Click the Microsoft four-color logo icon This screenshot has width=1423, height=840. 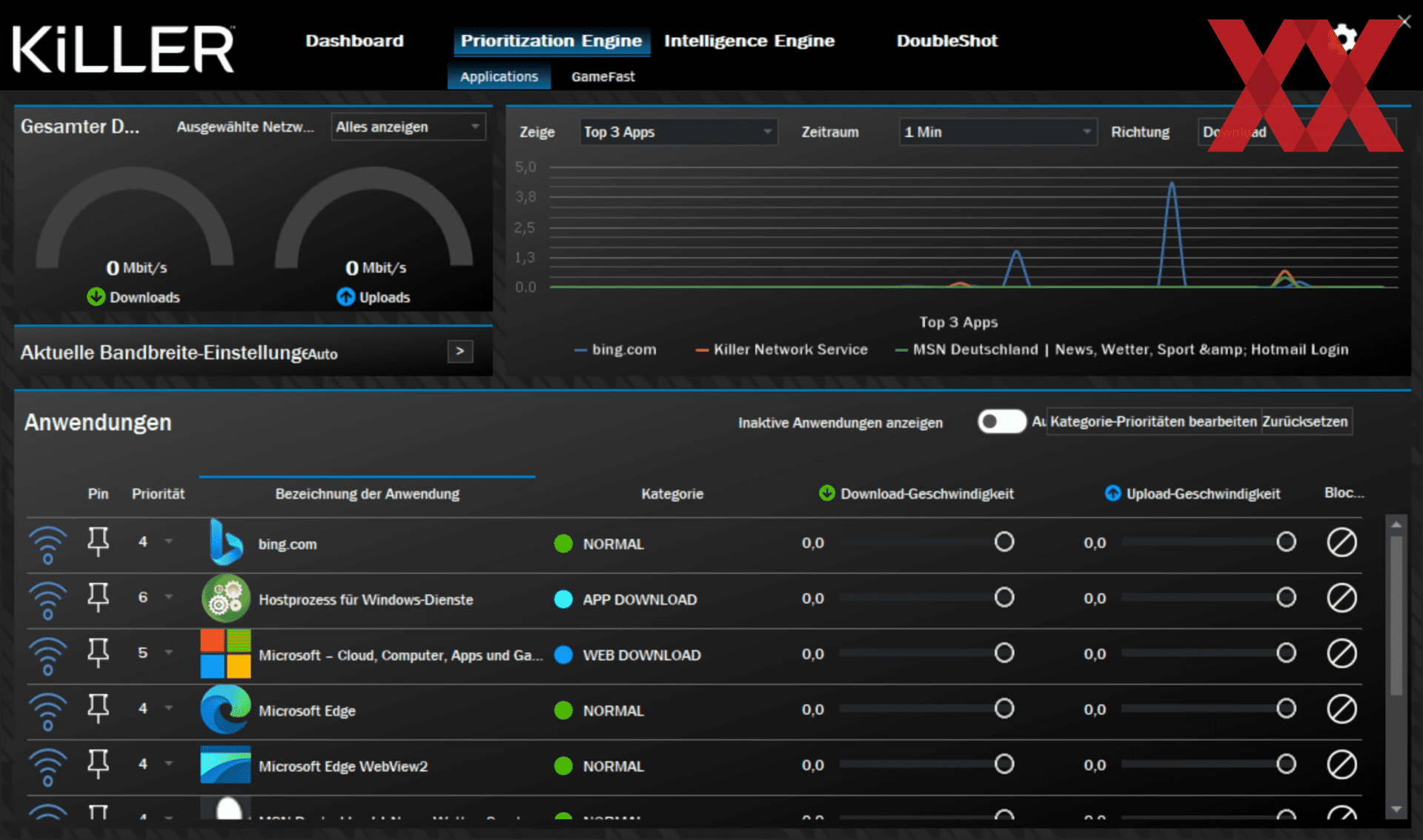pyautogui.click(x=225, y=654)
